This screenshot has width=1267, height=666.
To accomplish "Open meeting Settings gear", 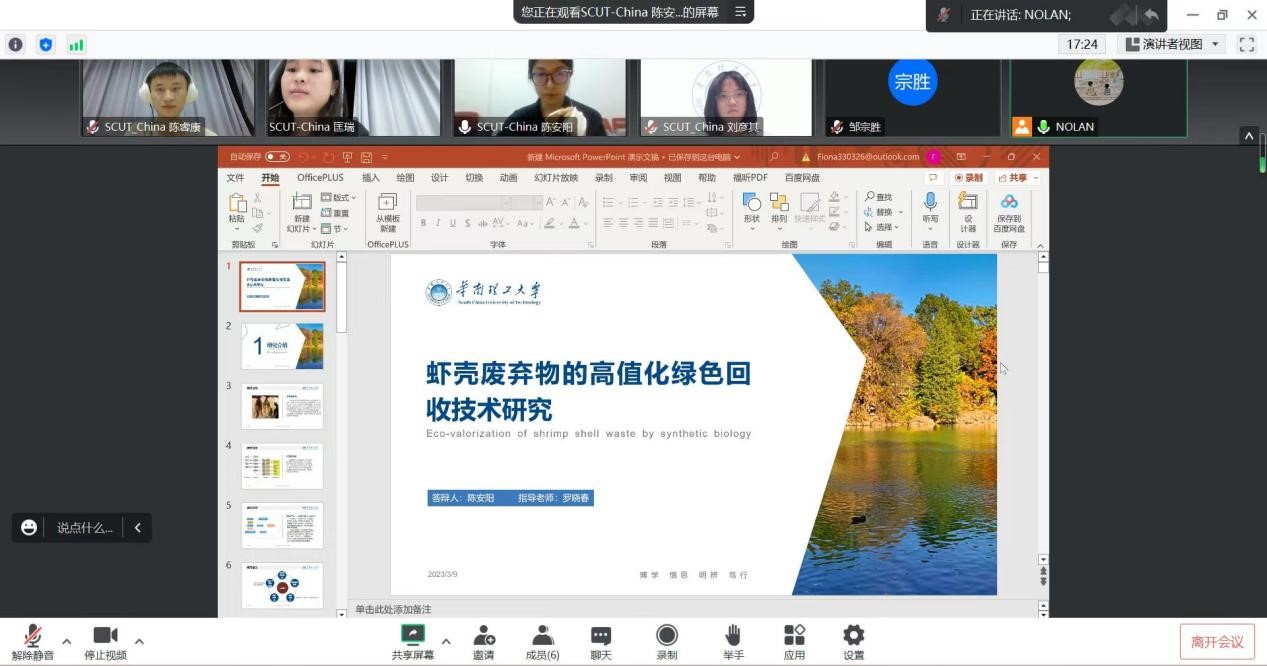I will (853, 636).
